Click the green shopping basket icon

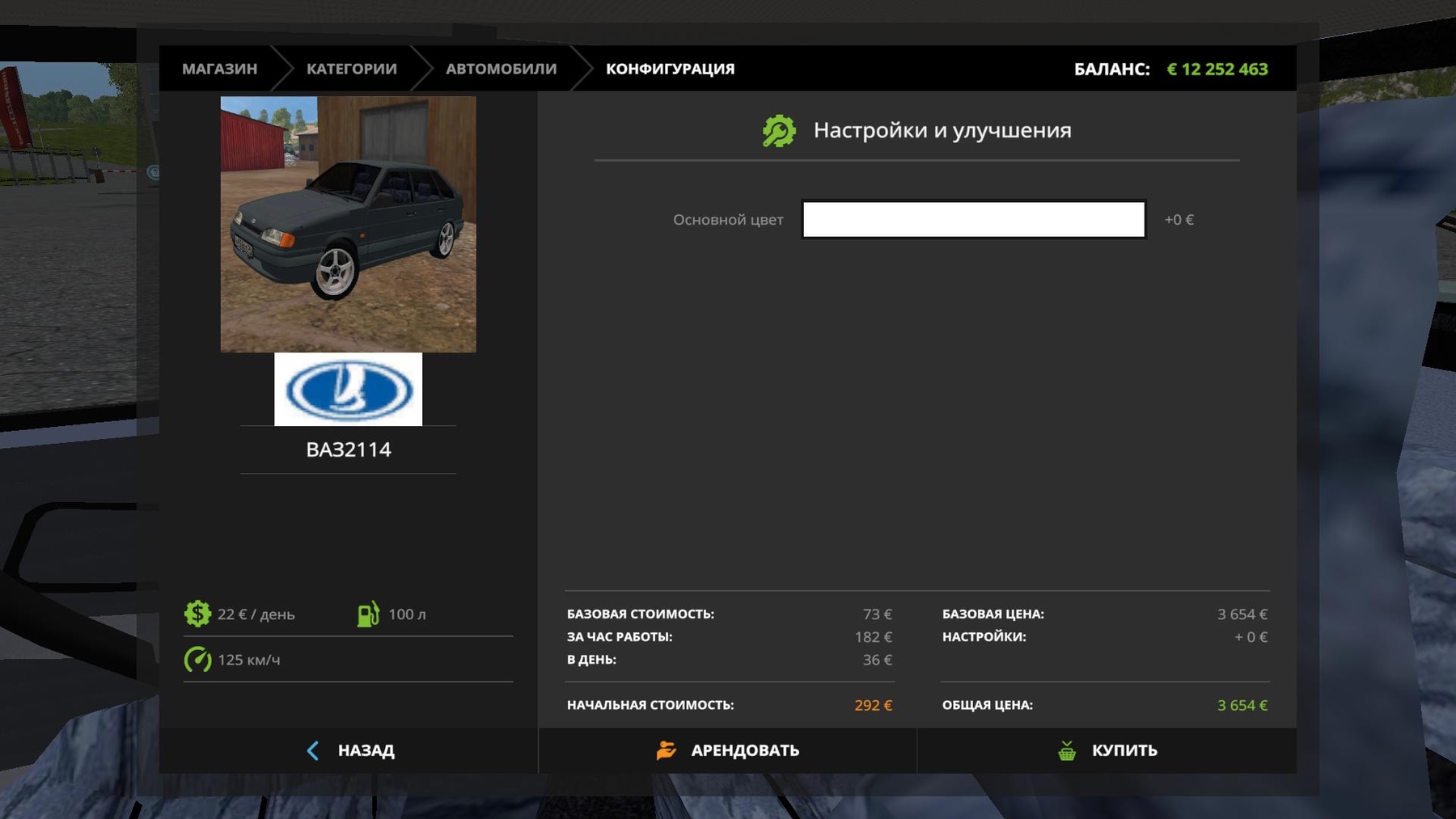click(1067, 750)
